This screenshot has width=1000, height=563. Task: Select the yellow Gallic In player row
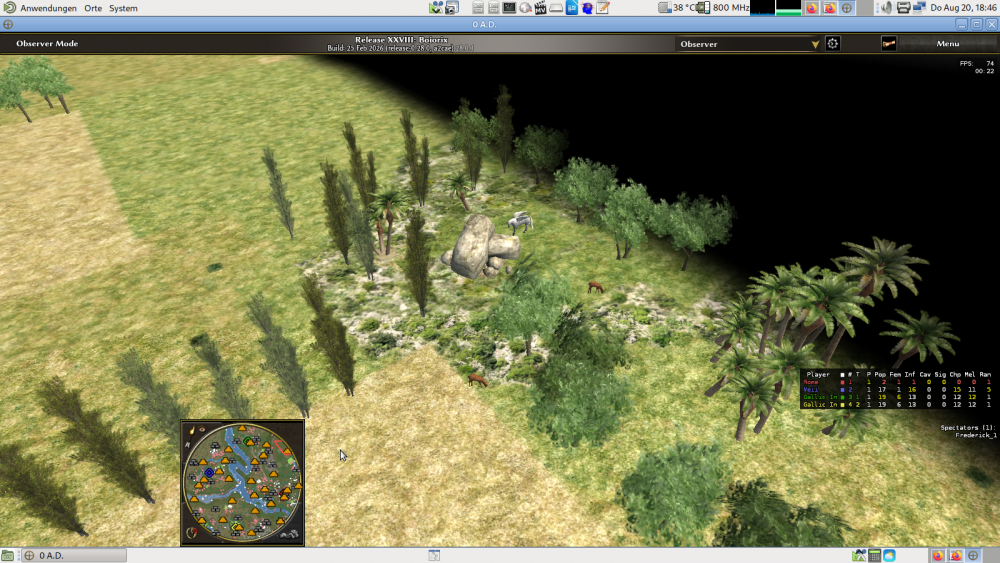click(897, 405)
